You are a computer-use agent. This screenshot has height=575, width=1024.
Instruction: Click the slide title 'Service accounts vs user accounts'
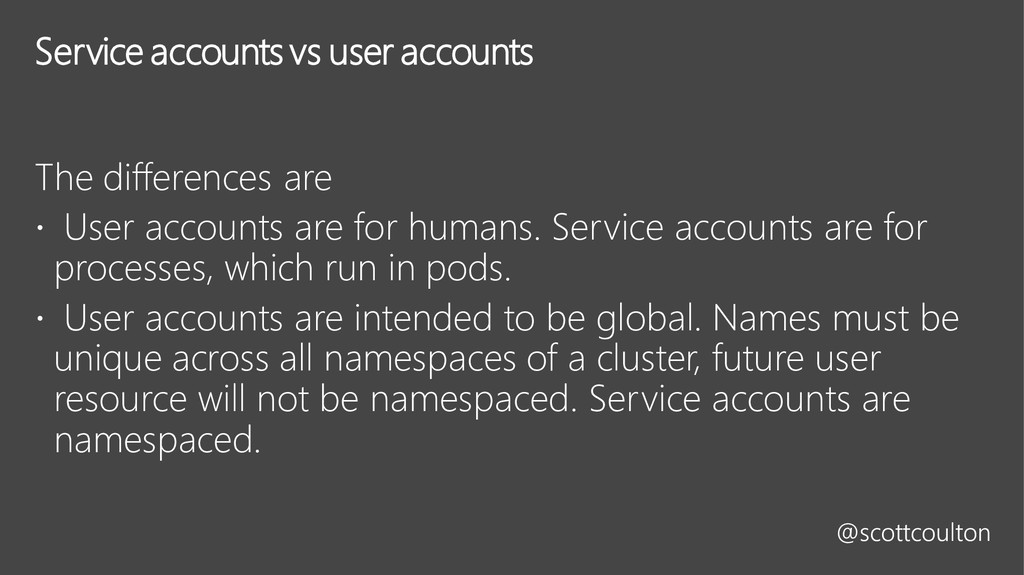tap(284, 52)
